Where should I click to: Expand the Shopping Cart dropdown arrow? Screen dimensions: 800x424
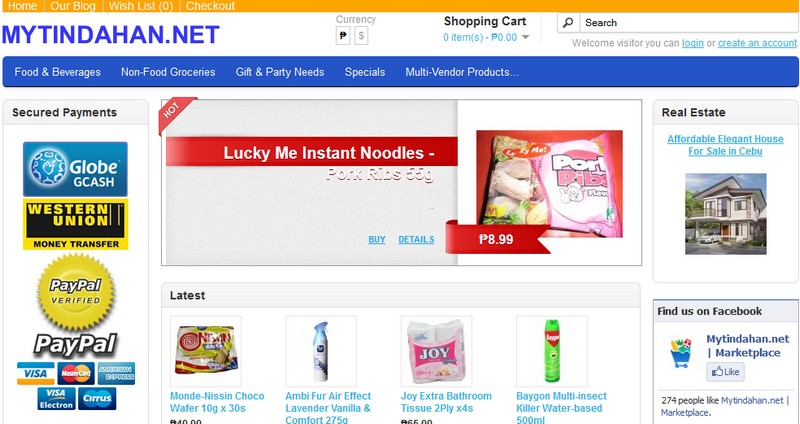point(526,37)
